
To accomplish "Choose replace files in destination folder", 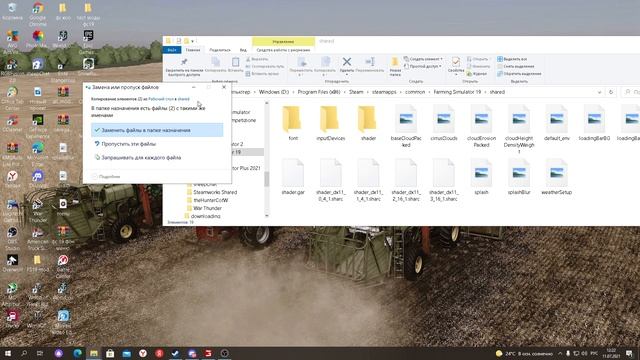I will [x=157, y=130].
